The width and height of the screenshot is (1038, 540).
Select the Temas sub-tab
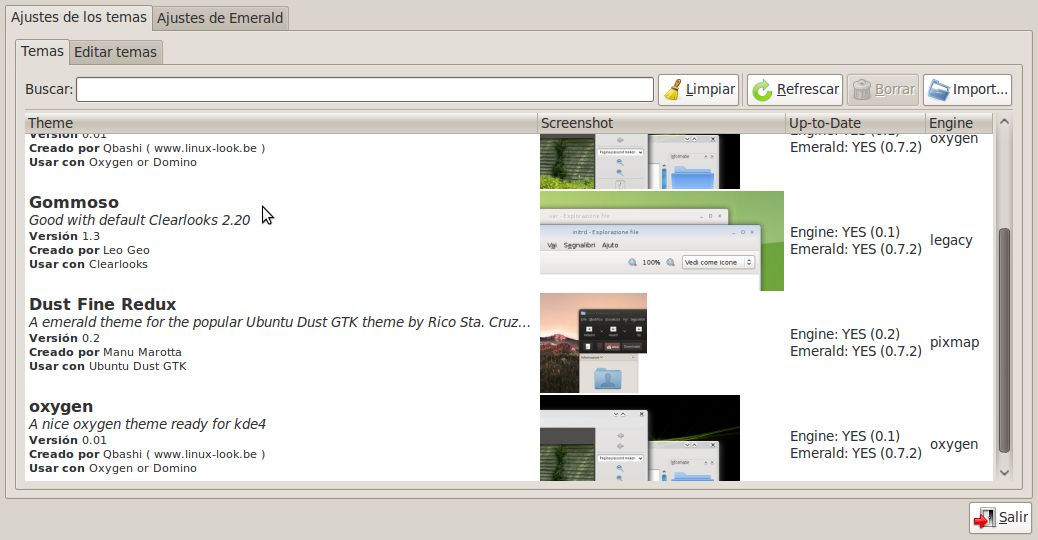[42, 51]
